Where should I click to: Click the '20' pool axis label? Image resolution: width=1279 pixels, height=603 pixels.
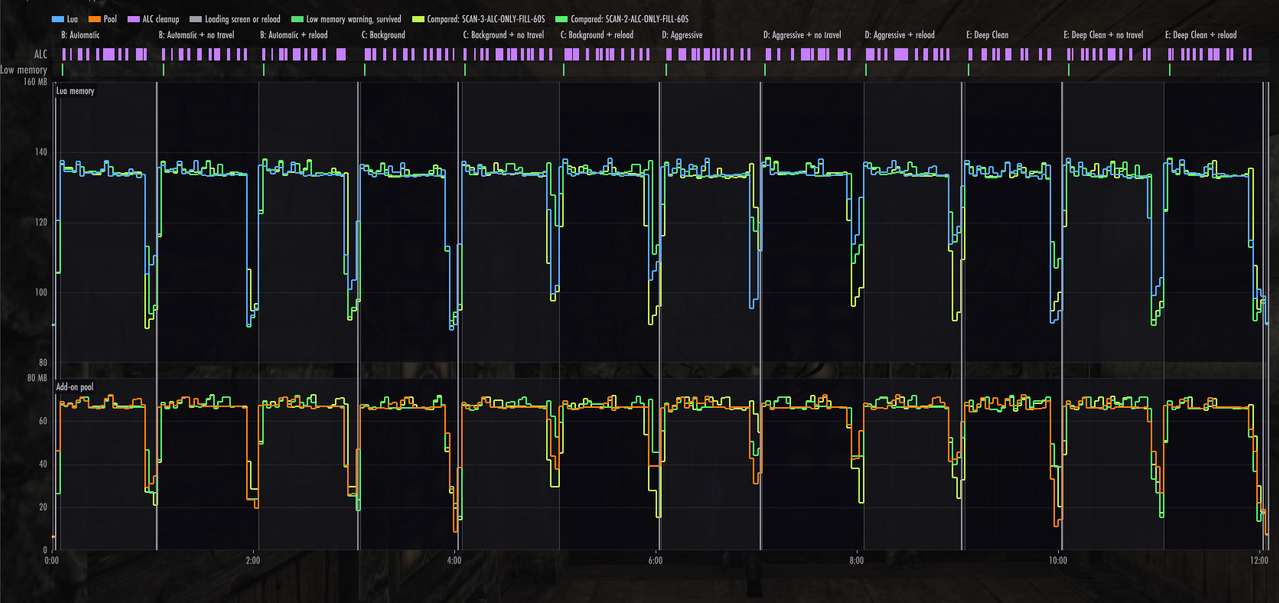tap(43, 507)
